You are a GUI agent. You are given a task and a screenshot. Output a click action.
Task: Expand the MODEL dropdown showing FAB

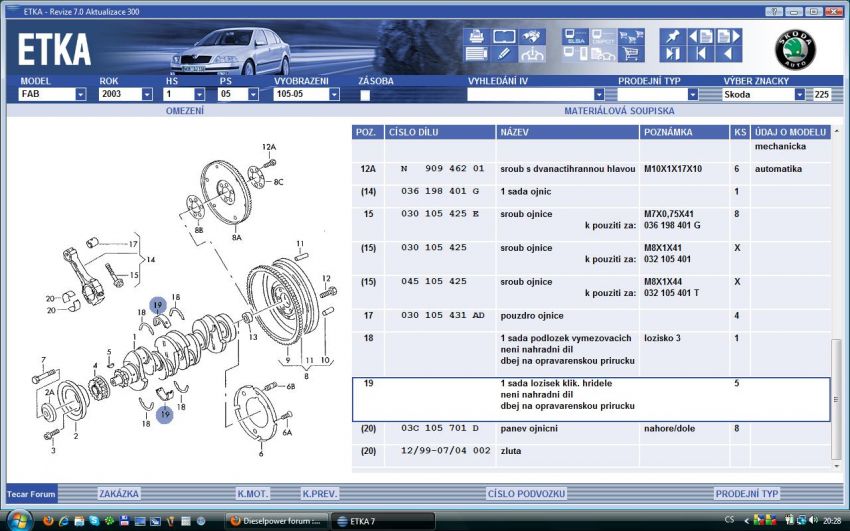(x=81, y=94)
